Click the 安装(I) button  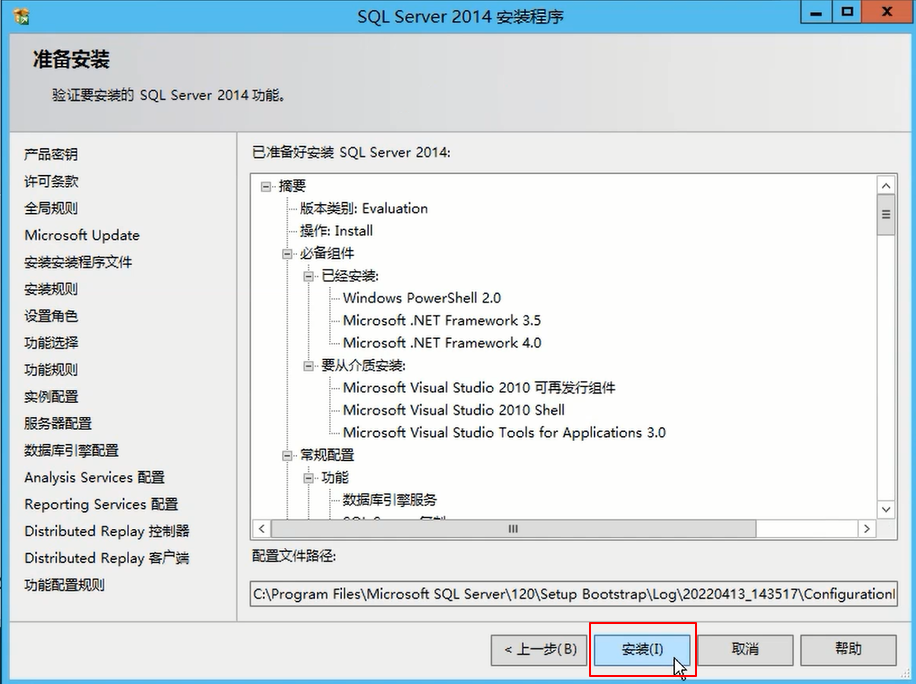coord(642,650)
